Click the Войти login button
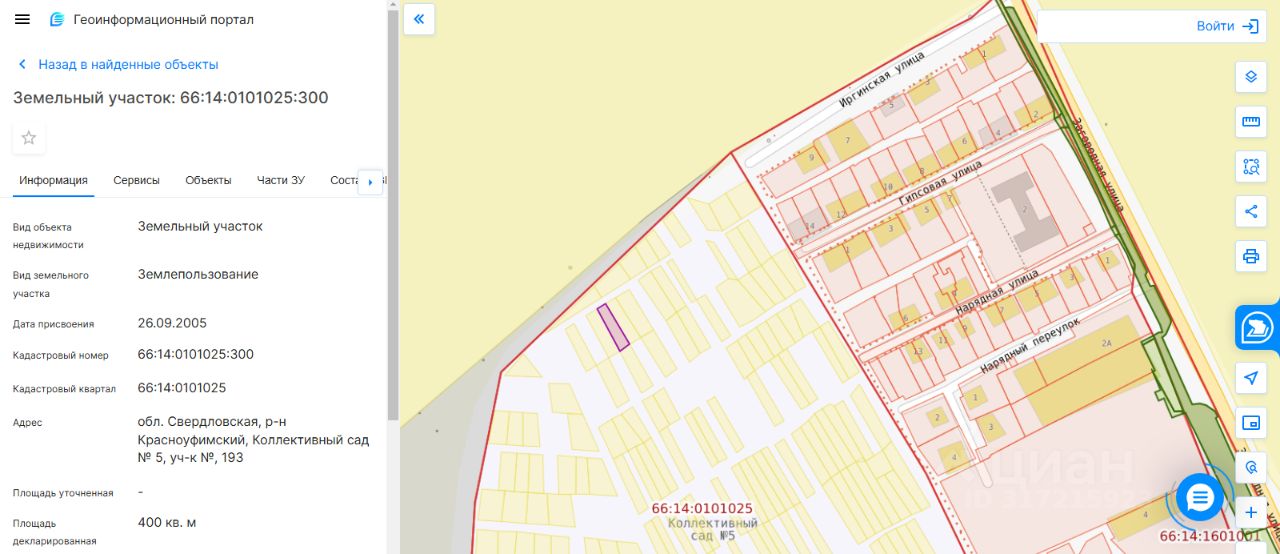1280x554 pixels. point(1227,26)
